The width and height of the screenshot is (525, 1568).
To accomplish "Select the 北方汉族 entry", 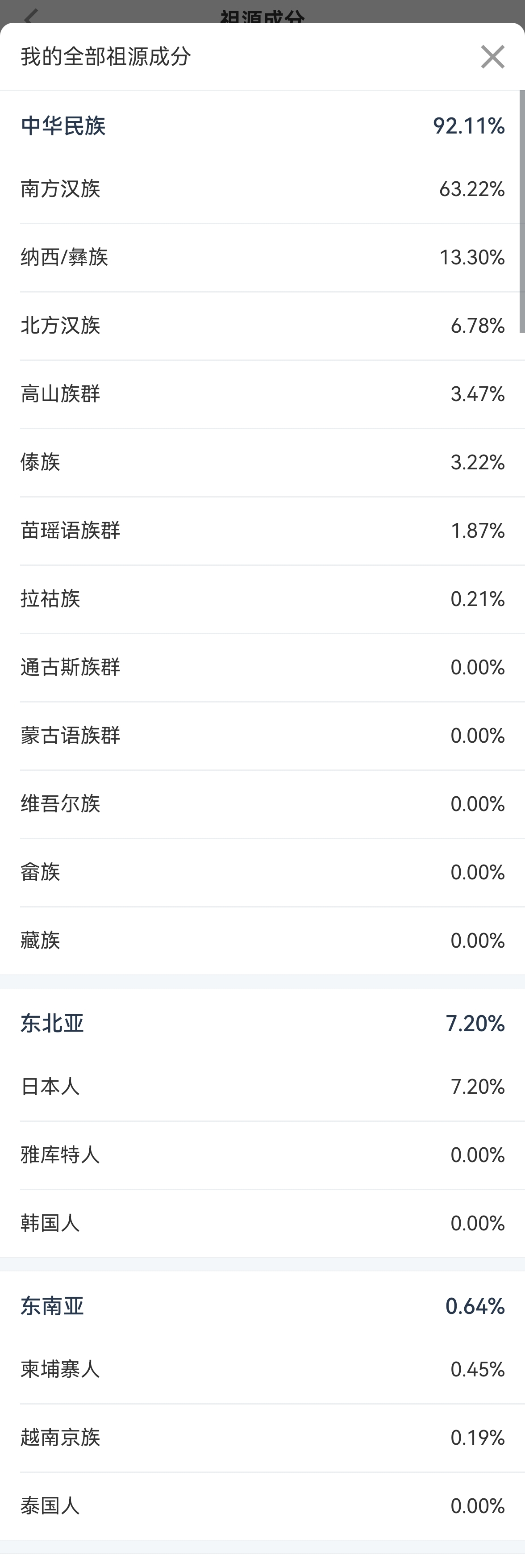I will pos(262,326).
